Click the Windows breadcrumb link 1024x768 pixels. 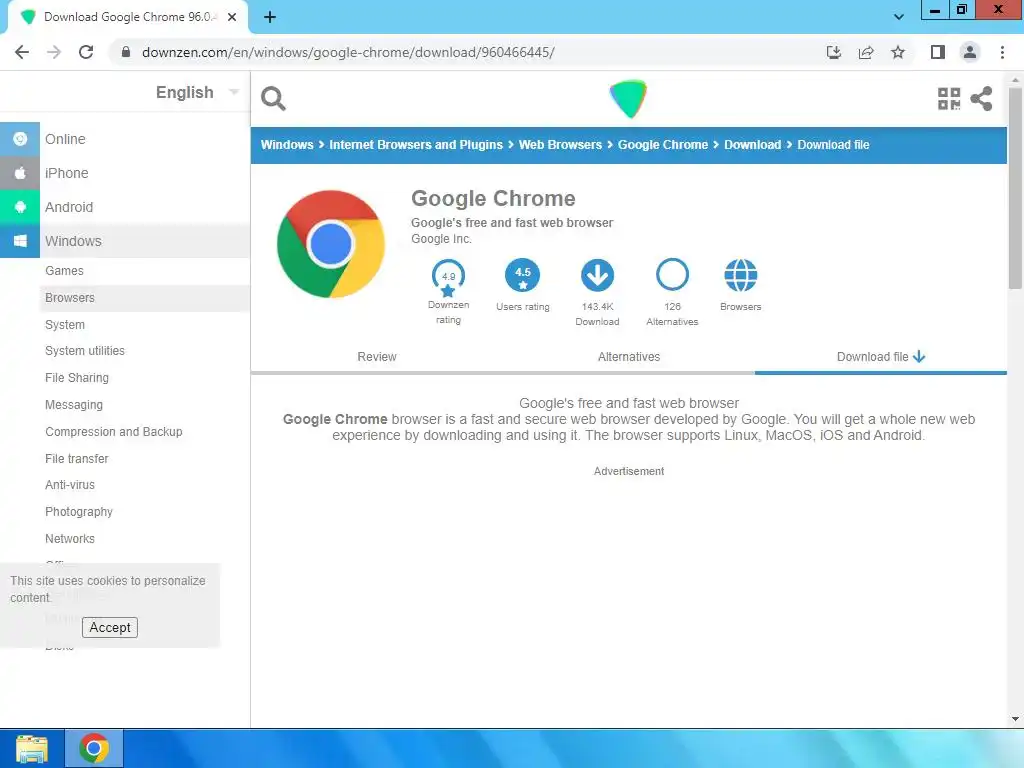[x=287, y=145]
